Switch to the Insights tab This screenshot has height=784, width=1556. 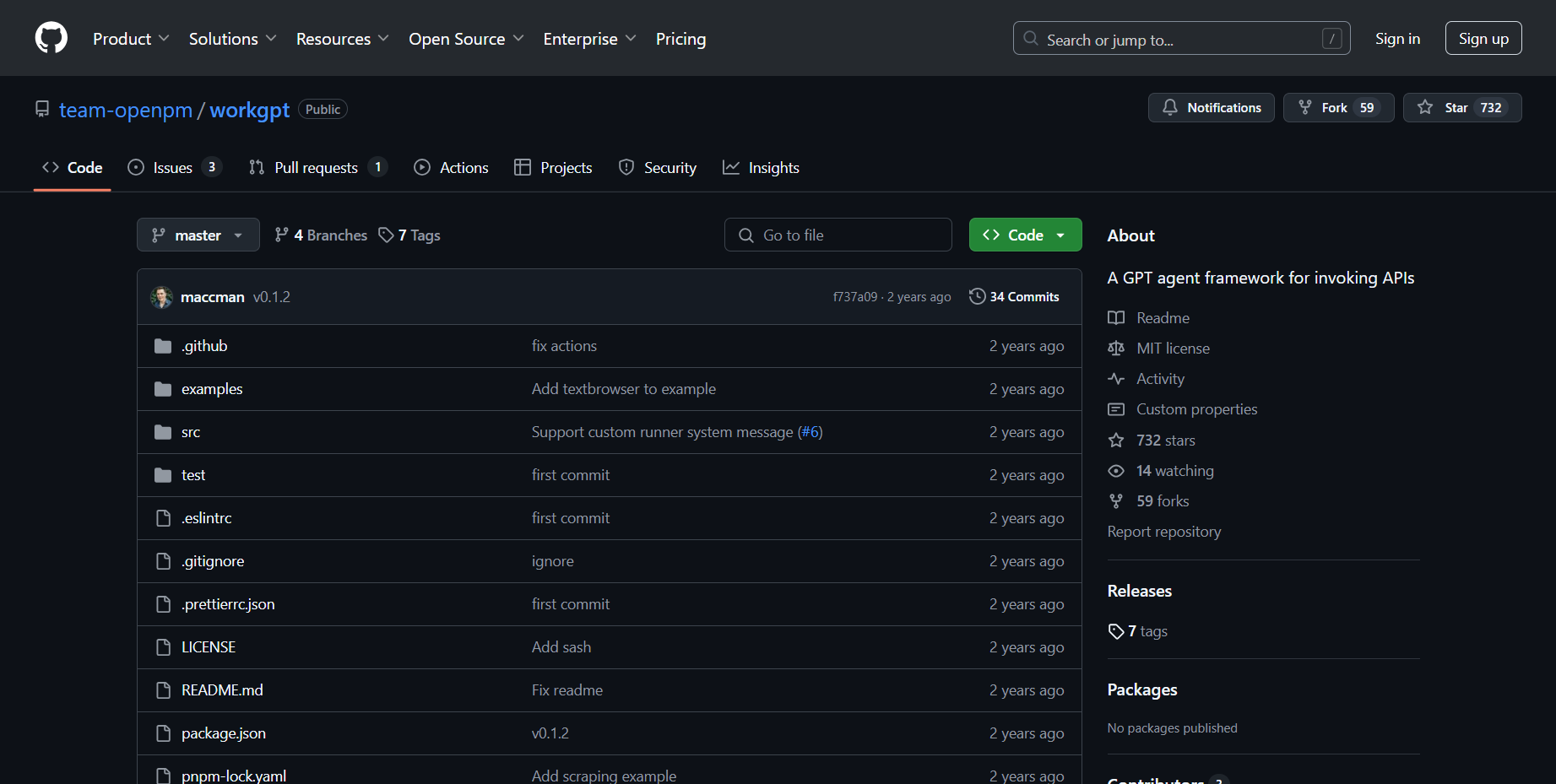(x=761, y=168)
